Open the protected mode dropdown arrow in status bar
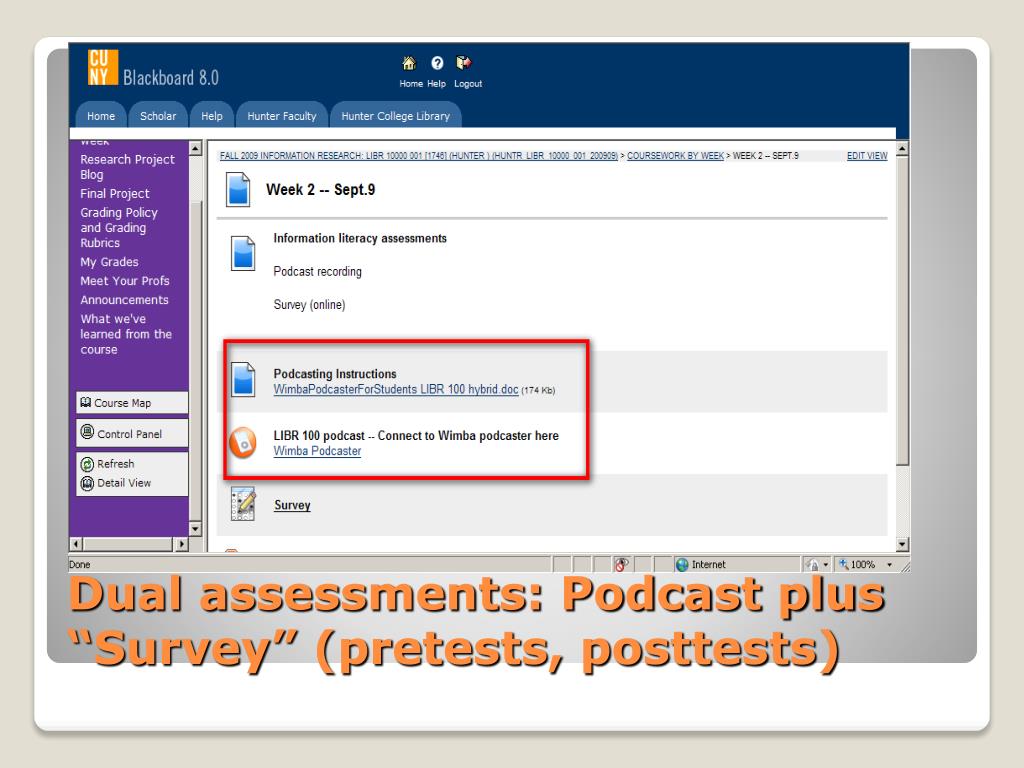1024x768 pixels. click(826, 565)
